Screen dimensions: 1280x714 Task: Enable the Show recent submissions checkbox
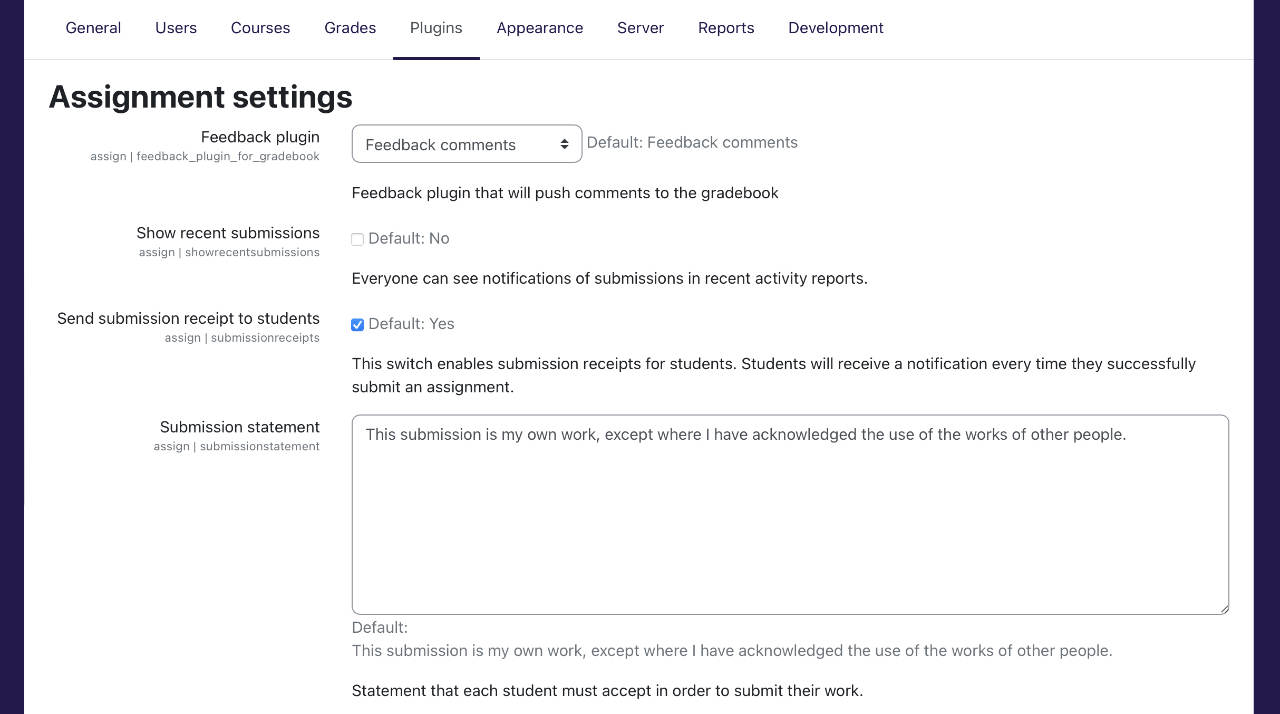coord(358,239)
